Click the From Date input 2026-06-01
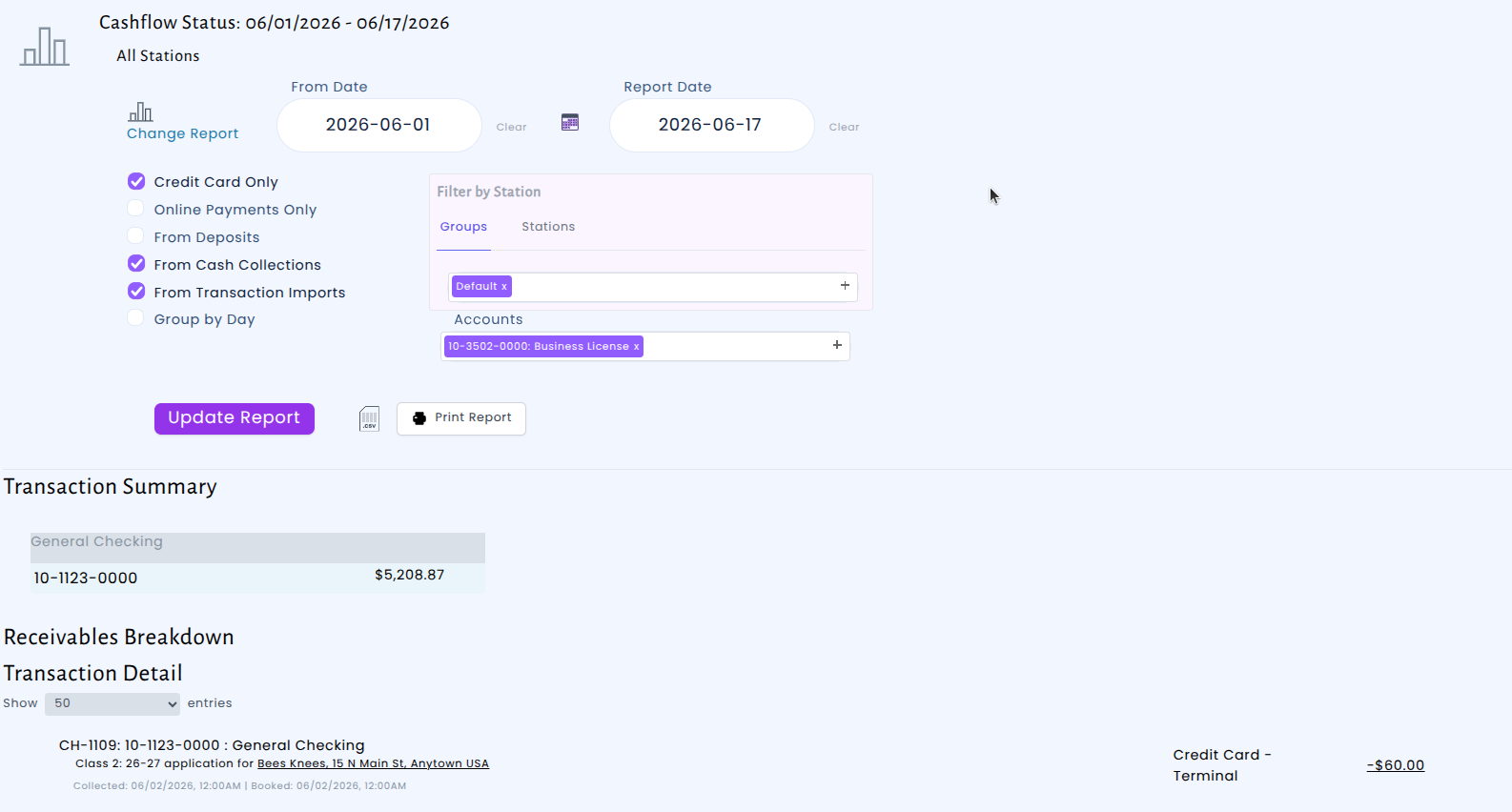This screenshot has width=1512, height=812. click(379, 125)
